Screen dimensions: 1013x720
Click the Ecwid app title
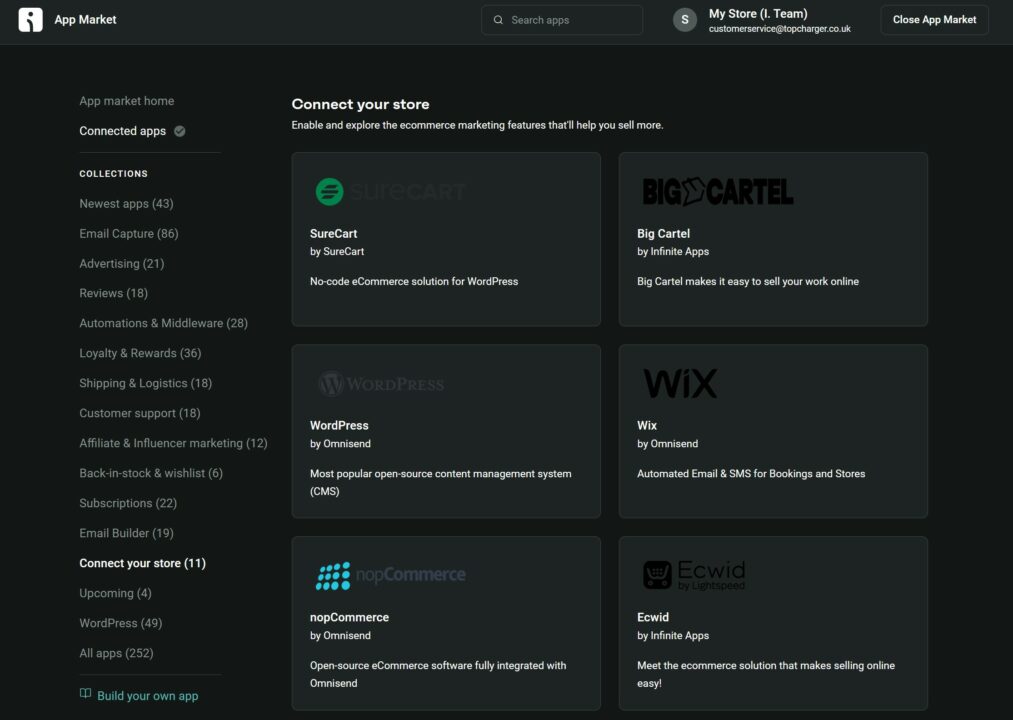pyautogui.click(x=653, y=618)
